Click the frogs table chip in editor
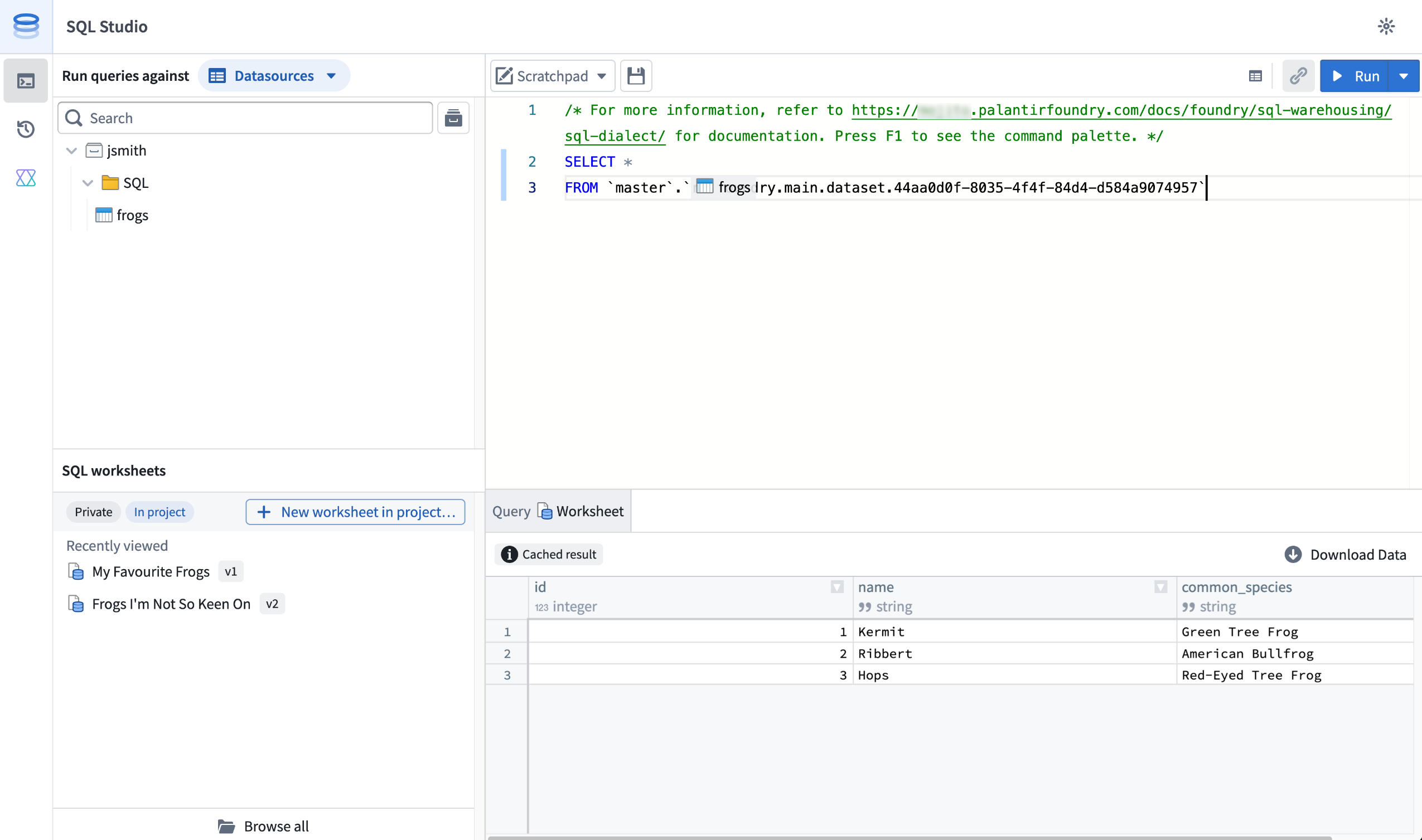The width and height of the screenshot is (1422, 840). click(x=723, y=187)
